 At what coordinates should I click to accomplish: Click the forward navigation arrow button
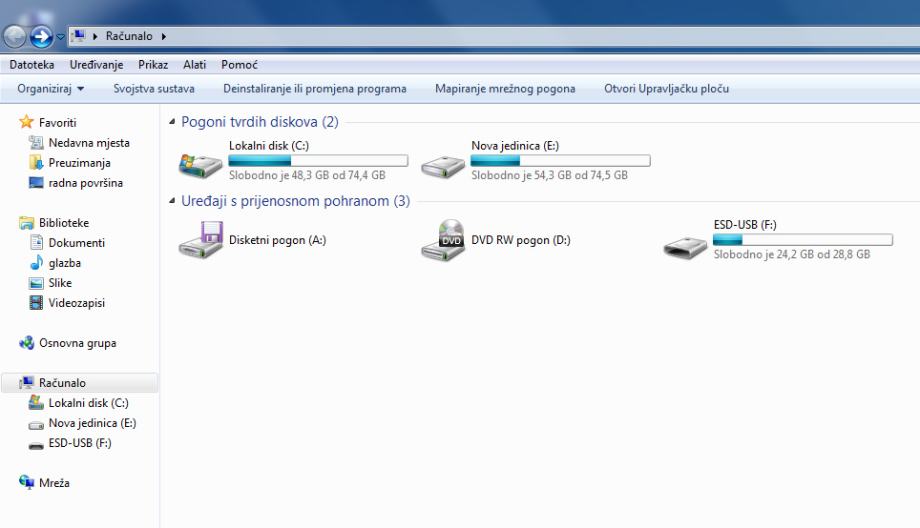41,36
